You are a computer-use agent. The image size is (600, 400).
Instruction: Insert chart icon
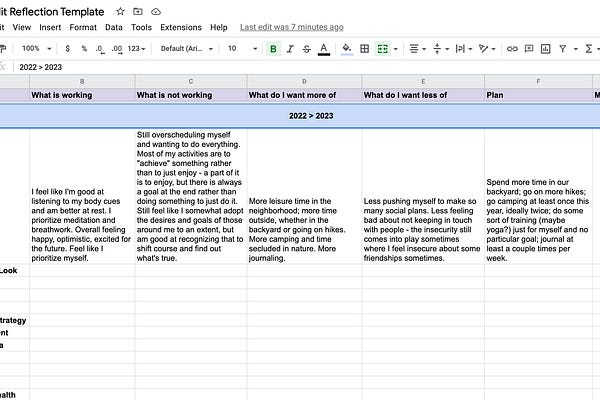(545, 49)
